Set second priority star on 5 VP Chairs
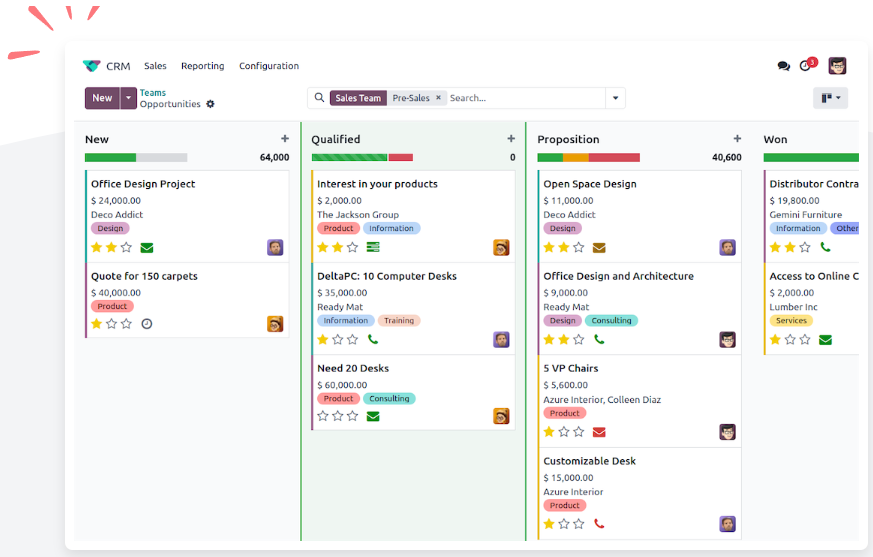 point(564,432)
